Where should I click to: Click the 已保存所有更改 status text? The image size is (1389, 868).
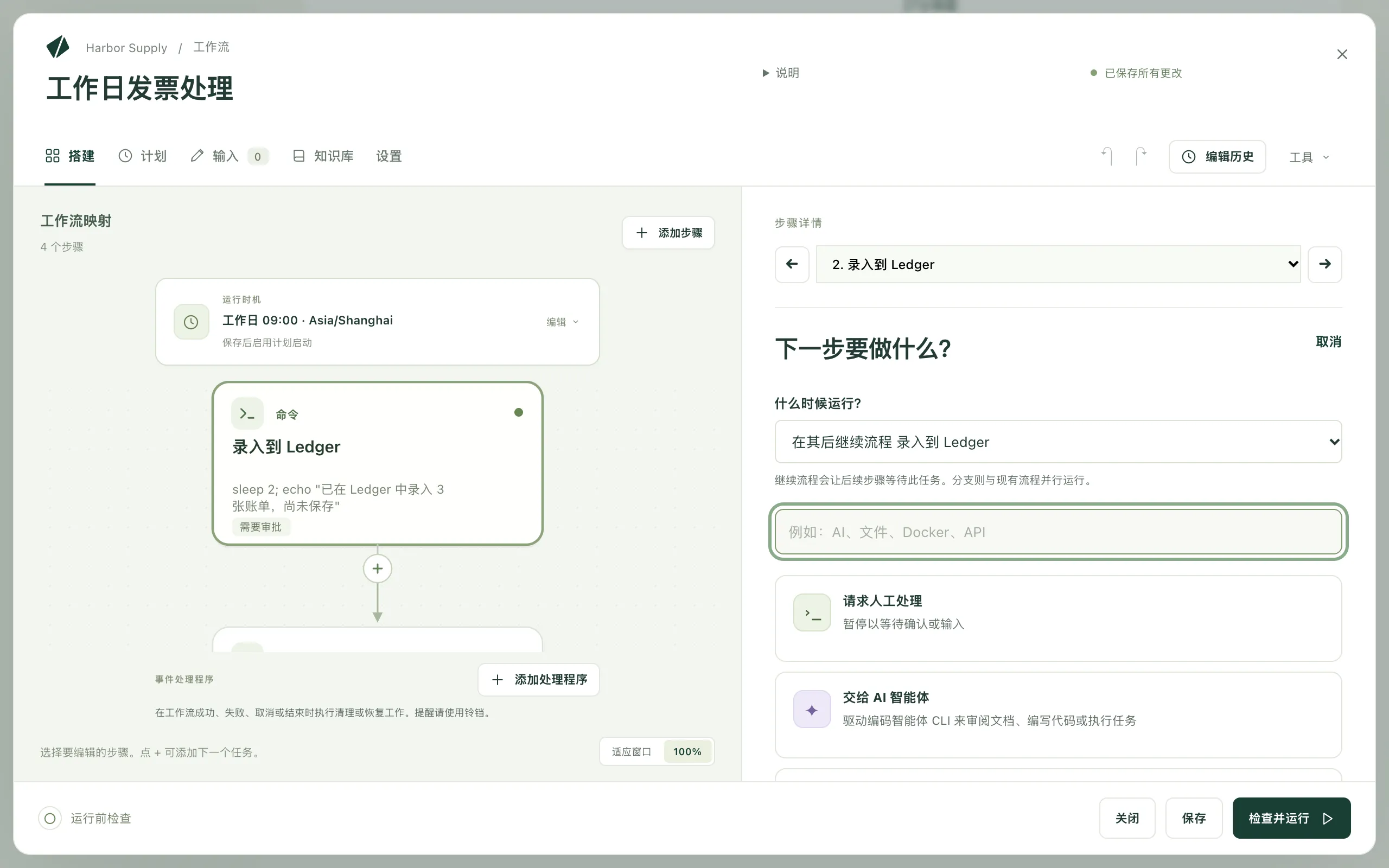(1143, 73)
